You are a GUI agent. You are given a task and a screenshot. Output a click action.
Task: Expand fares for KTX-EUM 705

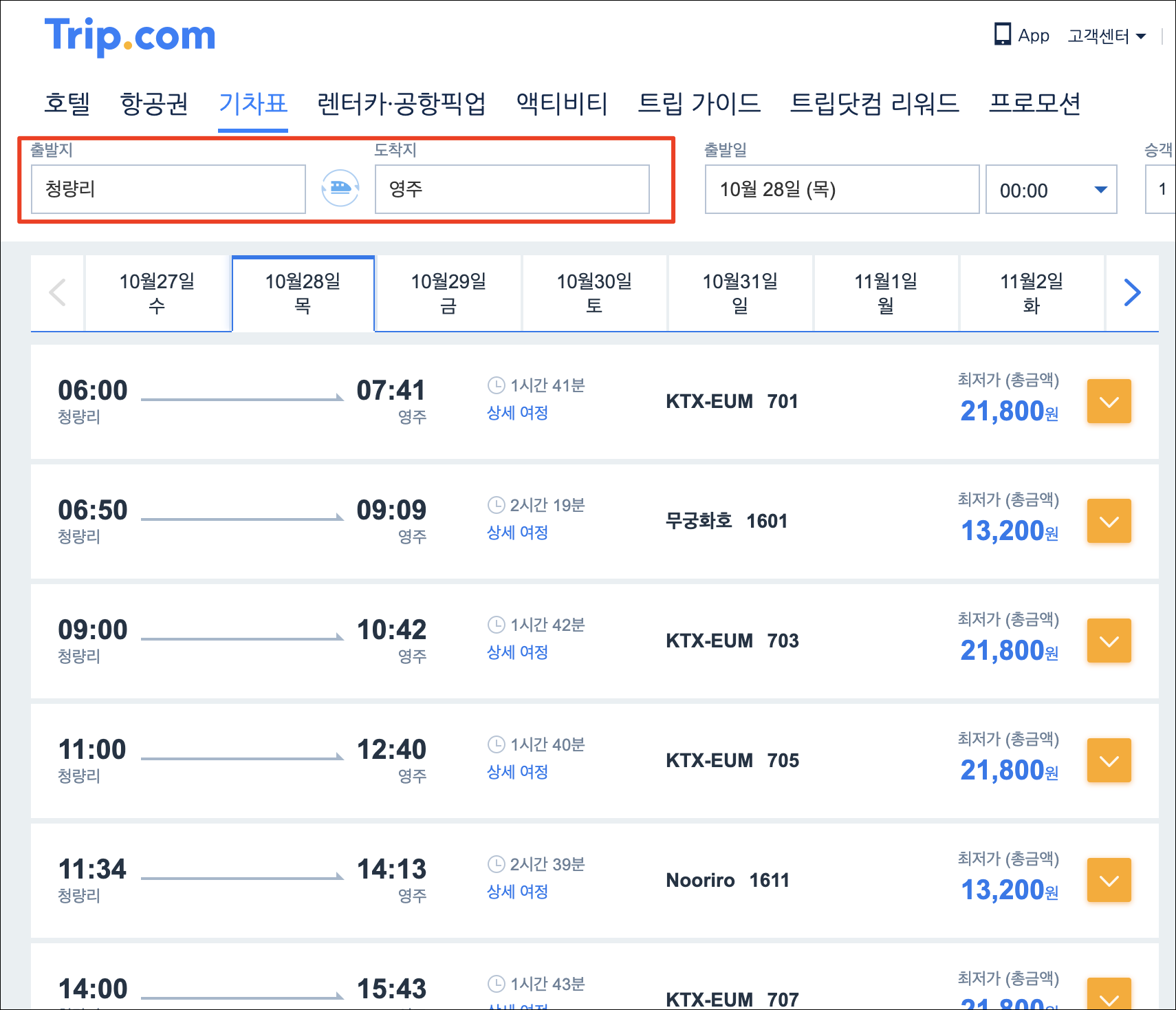[1109, 760]
